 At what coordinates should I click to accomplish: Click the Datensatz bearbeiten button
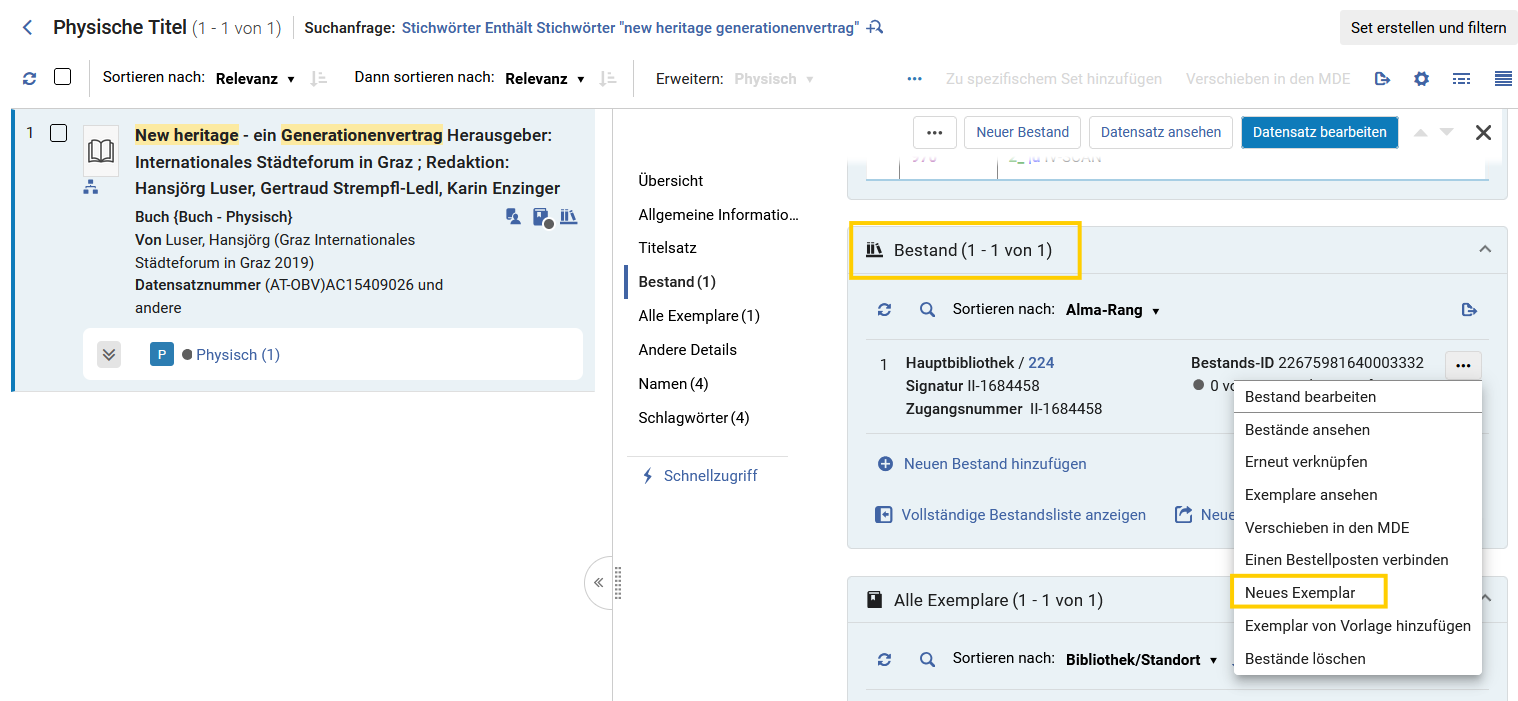[x=1319, y=132]
